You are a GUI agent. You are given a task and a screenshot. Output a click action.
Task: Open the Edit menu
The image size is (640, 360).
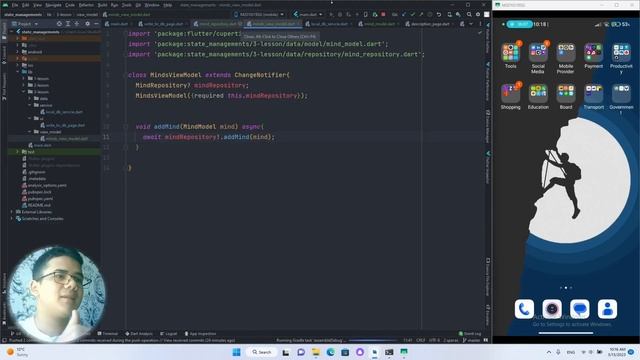click(x=26, y=5)
